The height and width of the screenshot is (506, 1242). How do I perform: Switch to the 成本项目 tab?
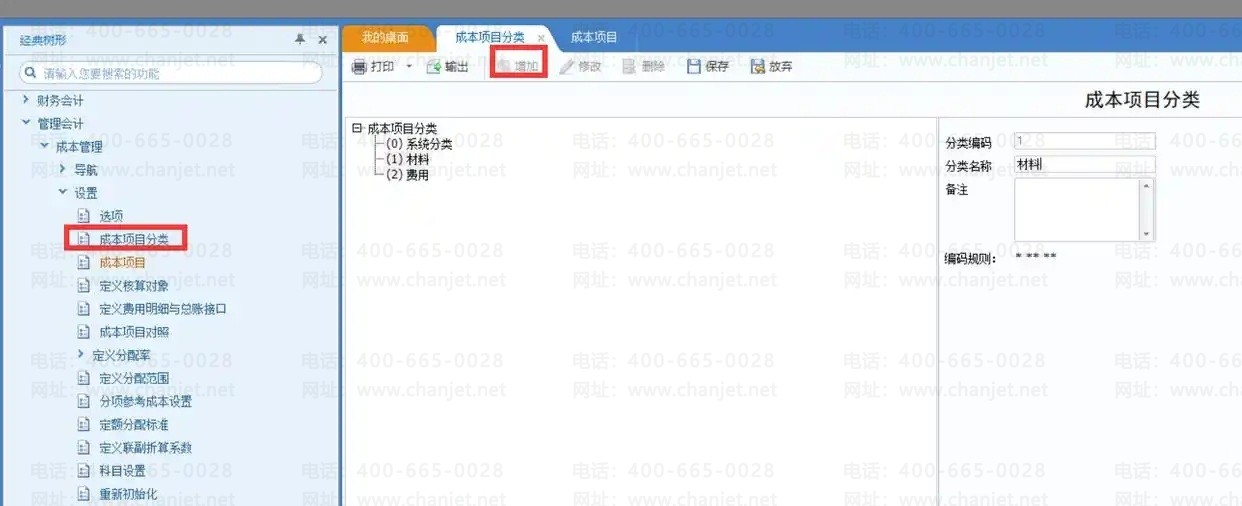594,37
